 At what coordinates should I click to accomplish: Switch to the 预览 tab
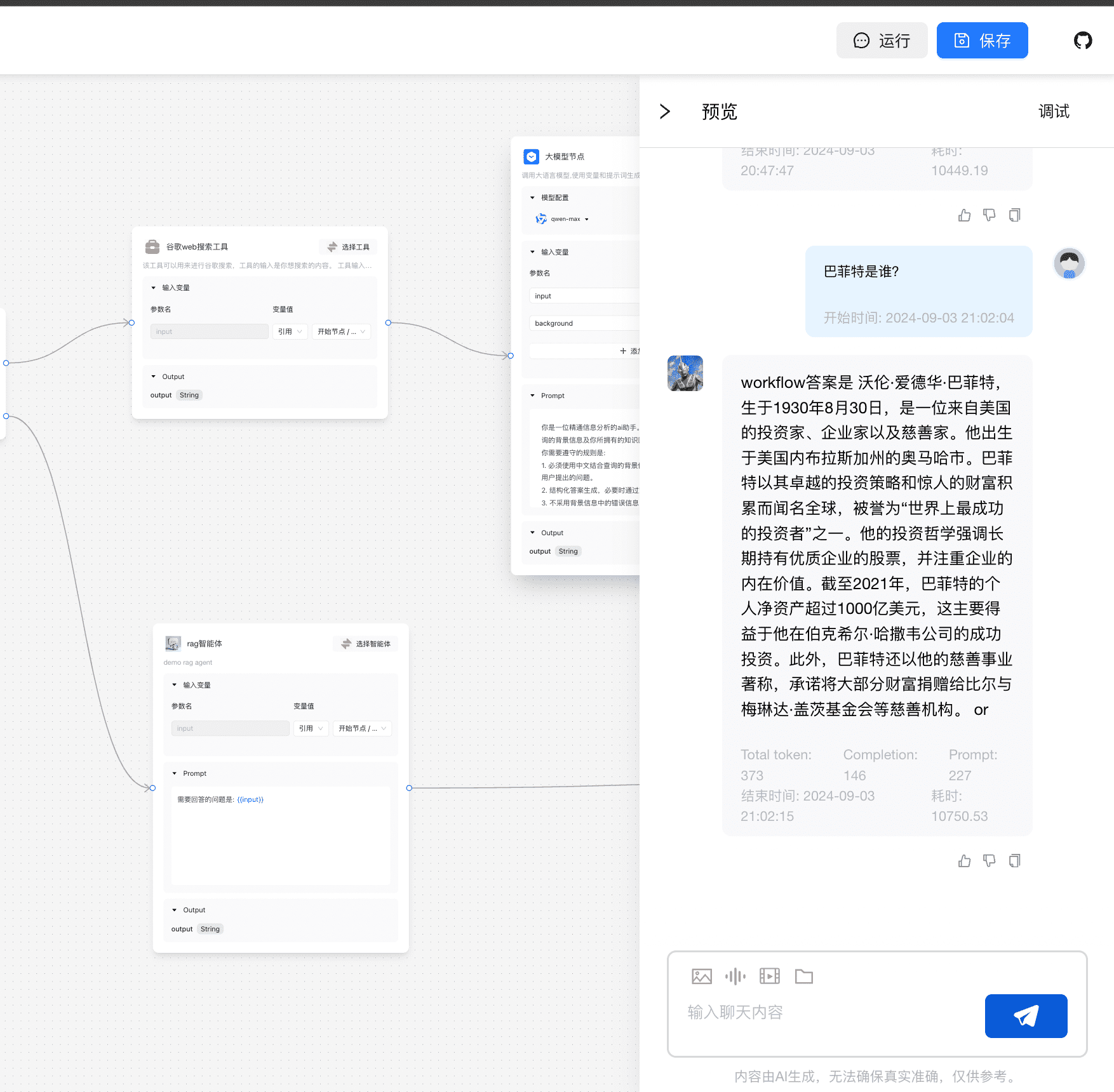tap(718, 111)
